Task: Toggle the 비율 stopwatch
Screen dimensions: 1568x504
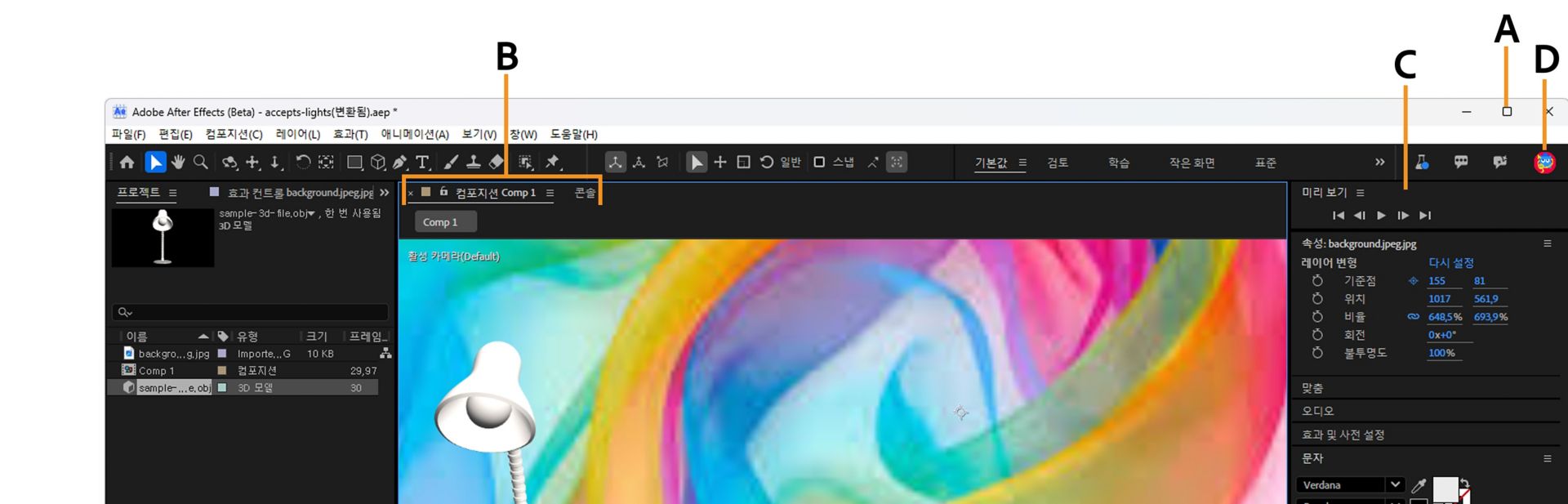Action: 1317,316
